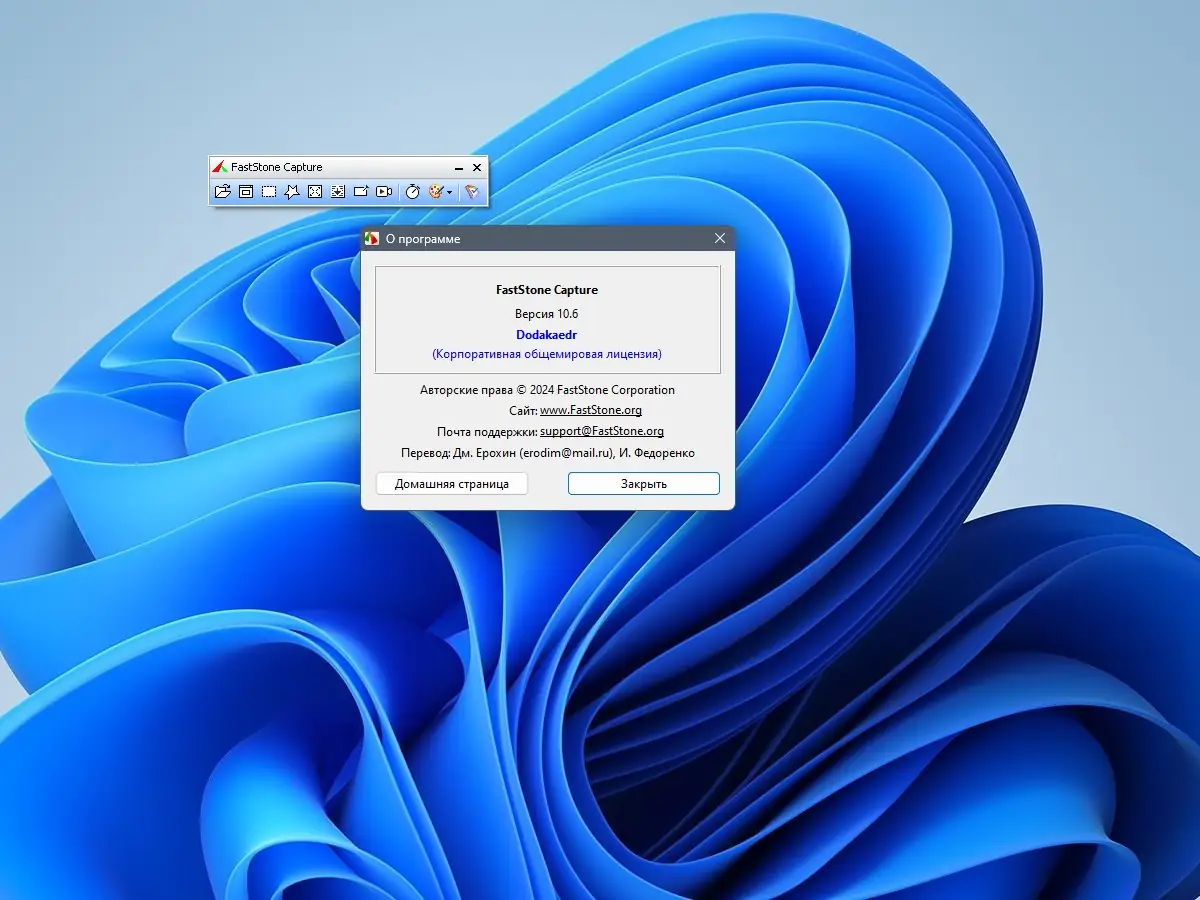Screen dimensions: 1200x900
Task: Click the output palette icon
Action: 435,192
